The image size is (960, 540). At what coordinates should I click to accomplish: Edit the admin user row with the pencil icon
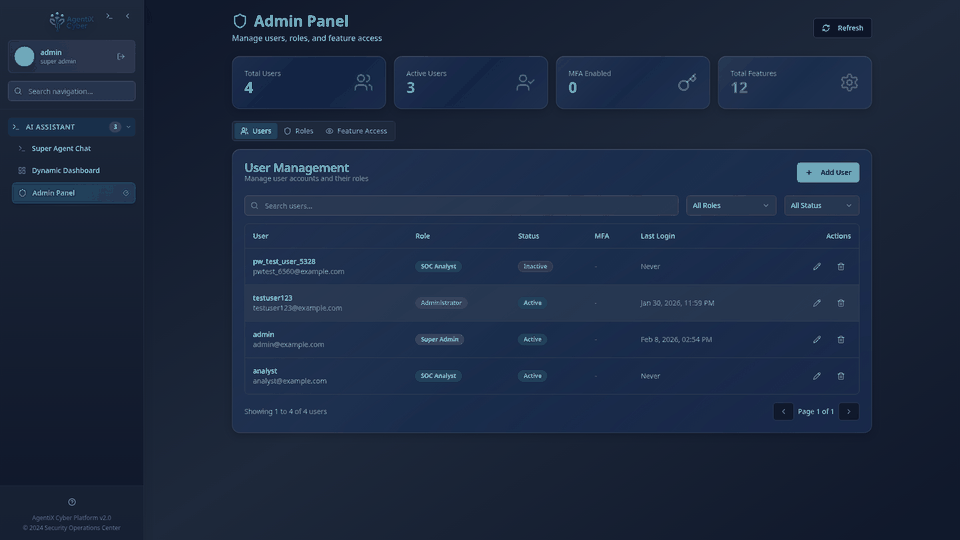pos(817,339)
